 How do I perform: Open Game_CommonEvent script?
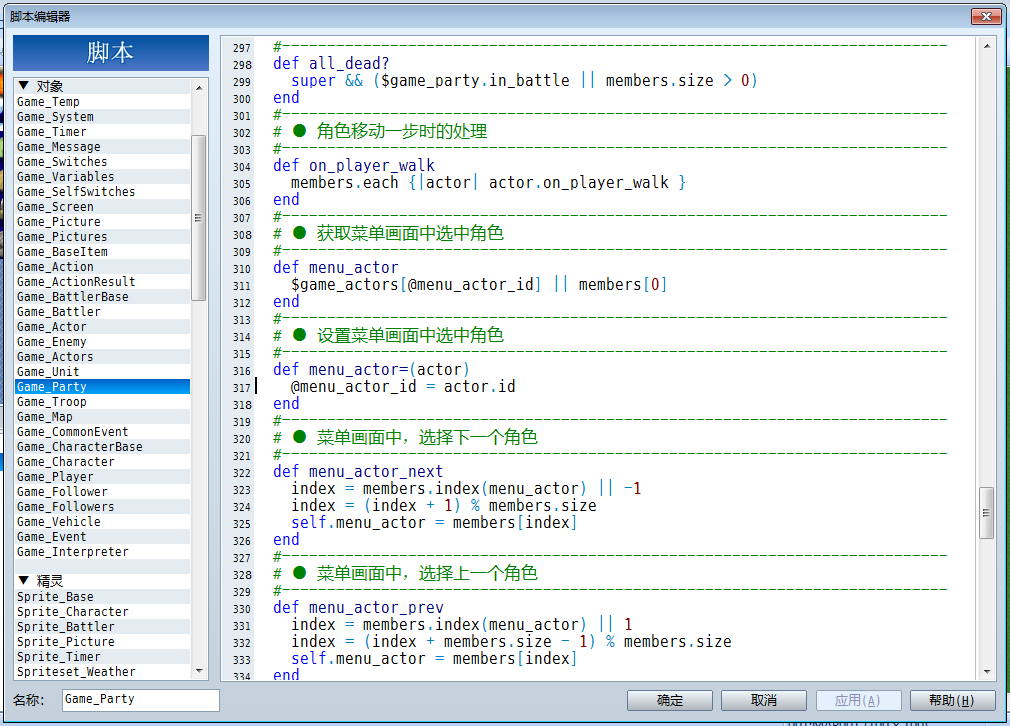102,432
